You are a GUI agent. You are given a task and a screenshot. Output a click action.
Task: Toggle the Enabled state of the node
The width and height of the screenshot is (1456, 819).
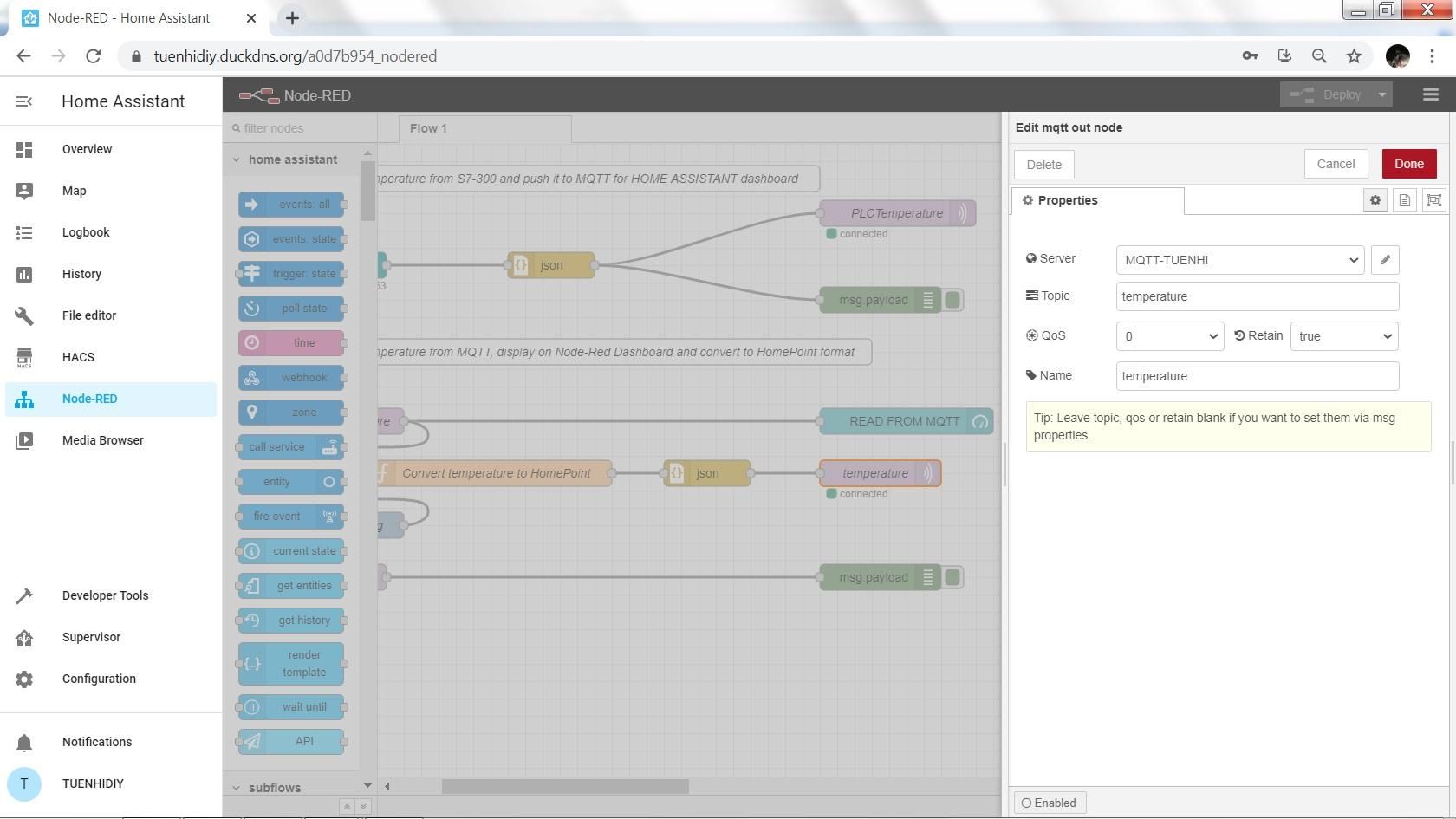pyautogui.click(x=1049, y=803)
